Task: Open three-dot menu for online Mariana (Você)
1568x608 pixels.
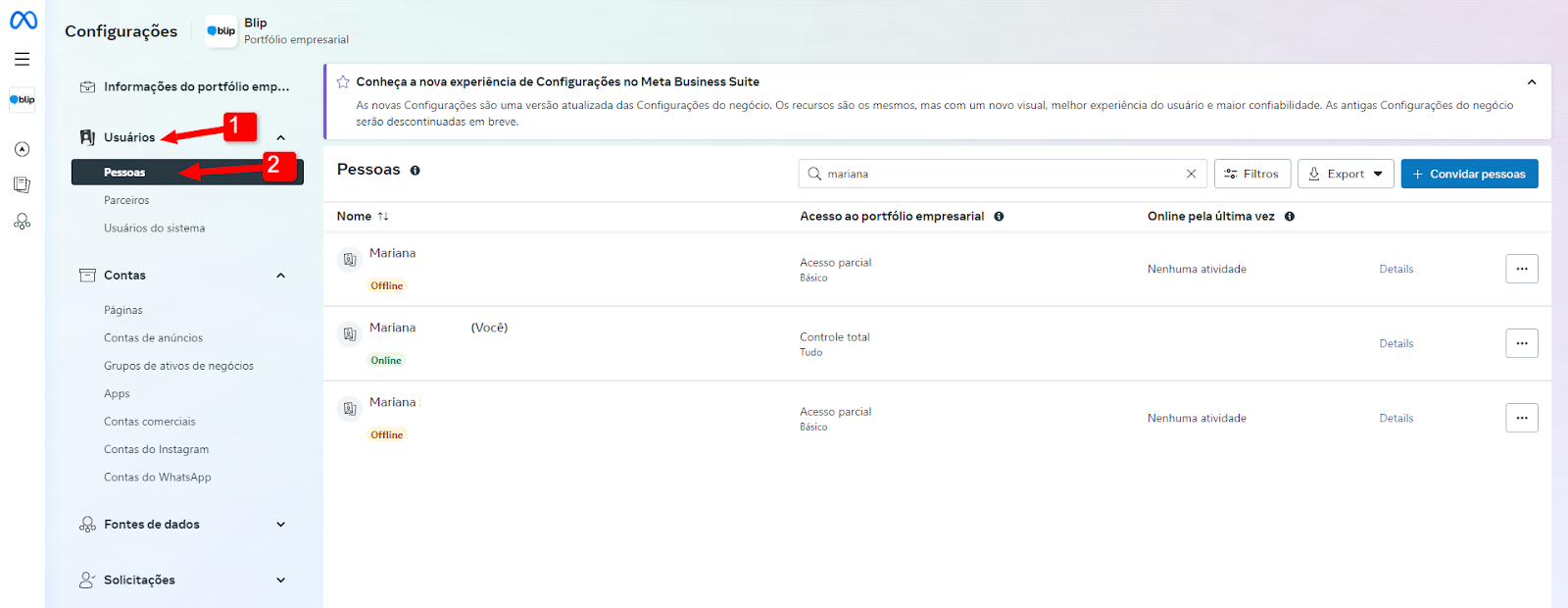Action: tap(1521, 343)
